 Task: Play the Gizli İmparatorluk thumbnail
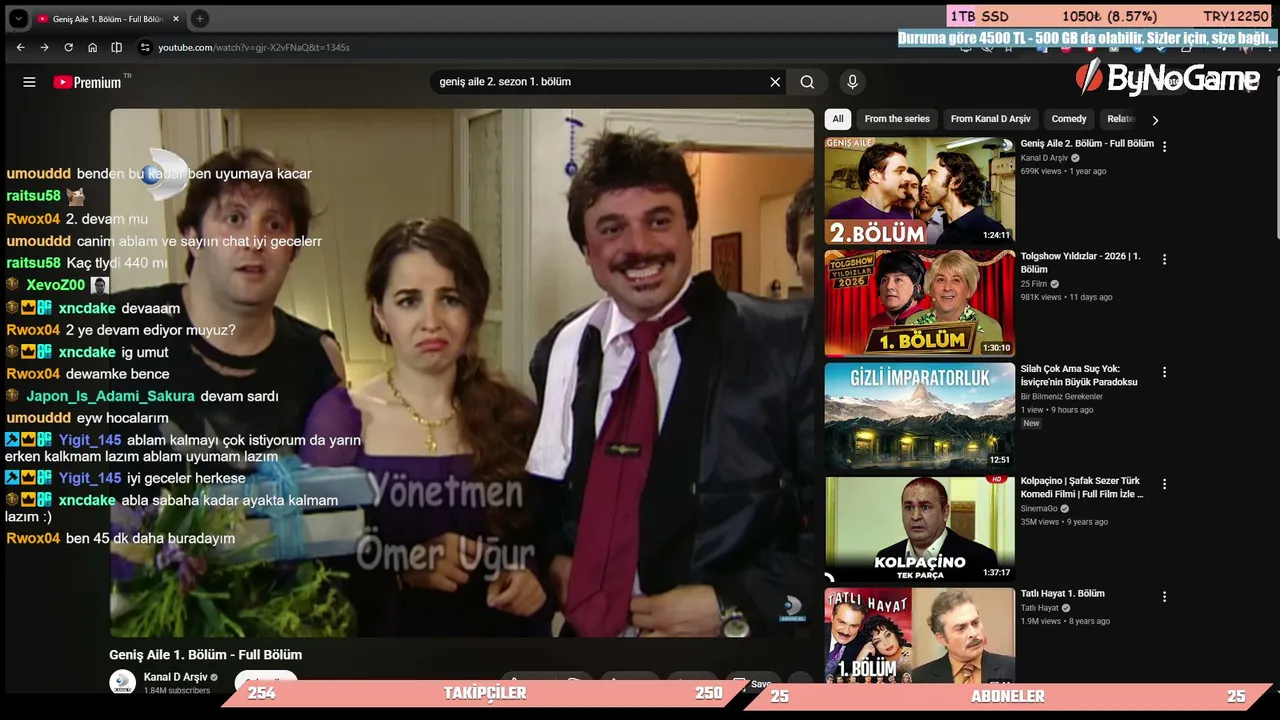919,416
